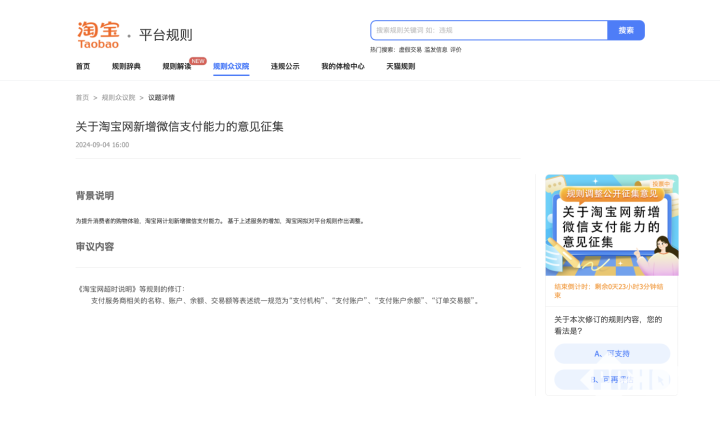
Task: Open the 违规公示 navigation tab
Action: 285,66
